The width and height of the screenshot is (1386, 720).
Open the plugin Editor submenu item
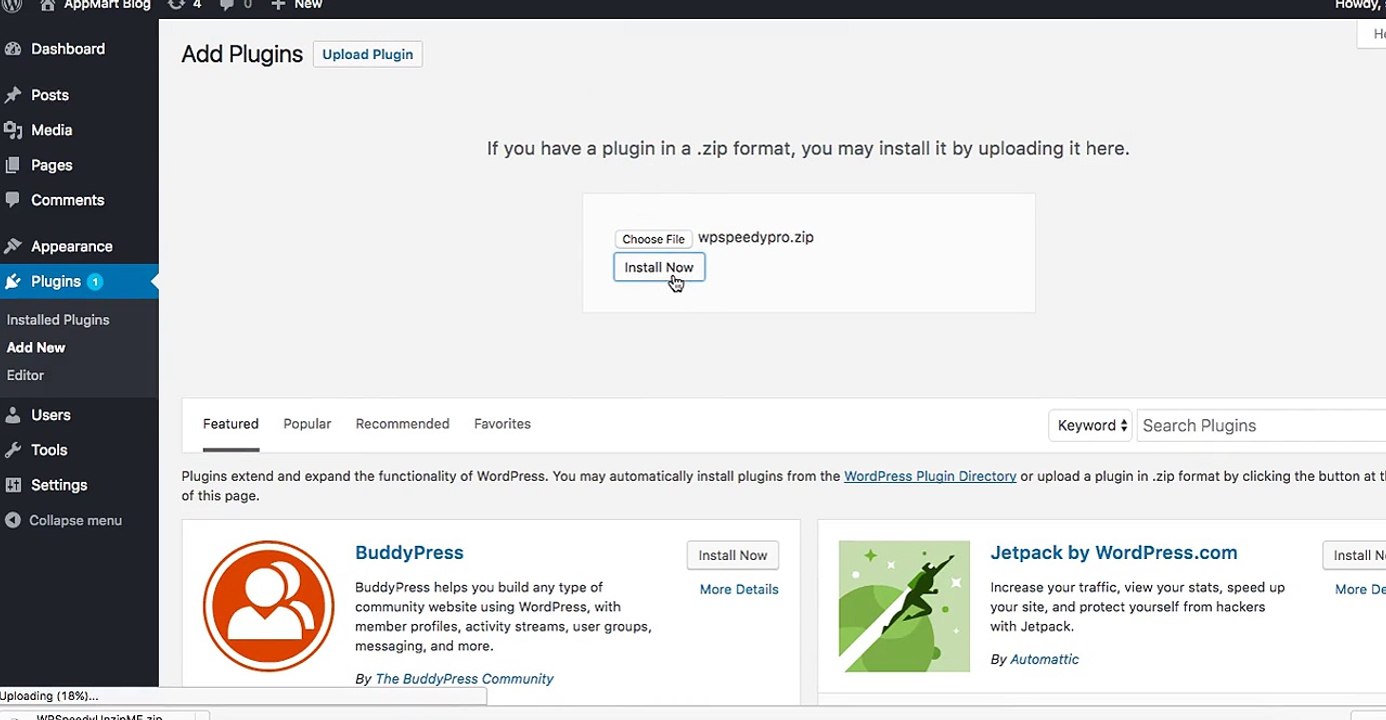point(25,375)
